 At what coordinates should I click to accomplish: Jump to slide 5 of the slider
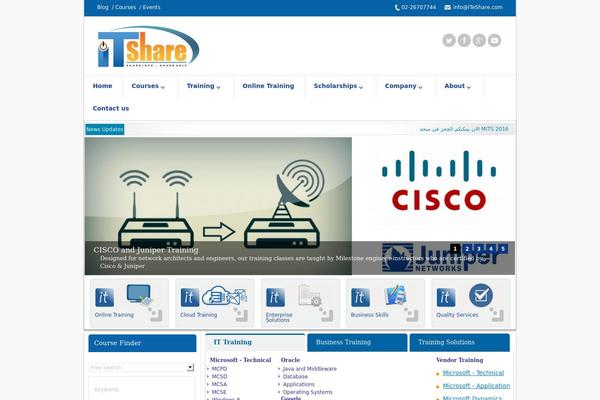coord(503,249)
